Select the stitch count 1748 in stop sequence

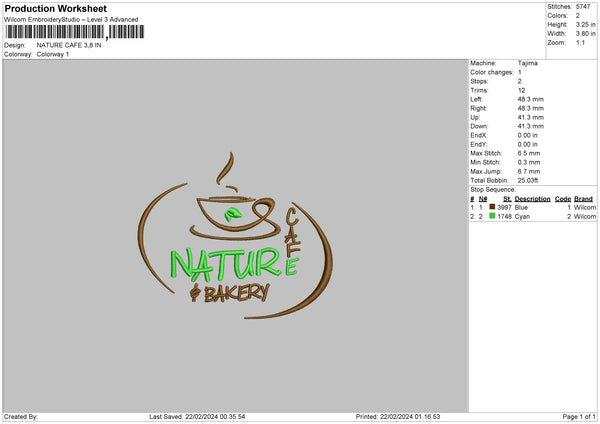click(504, 217)
